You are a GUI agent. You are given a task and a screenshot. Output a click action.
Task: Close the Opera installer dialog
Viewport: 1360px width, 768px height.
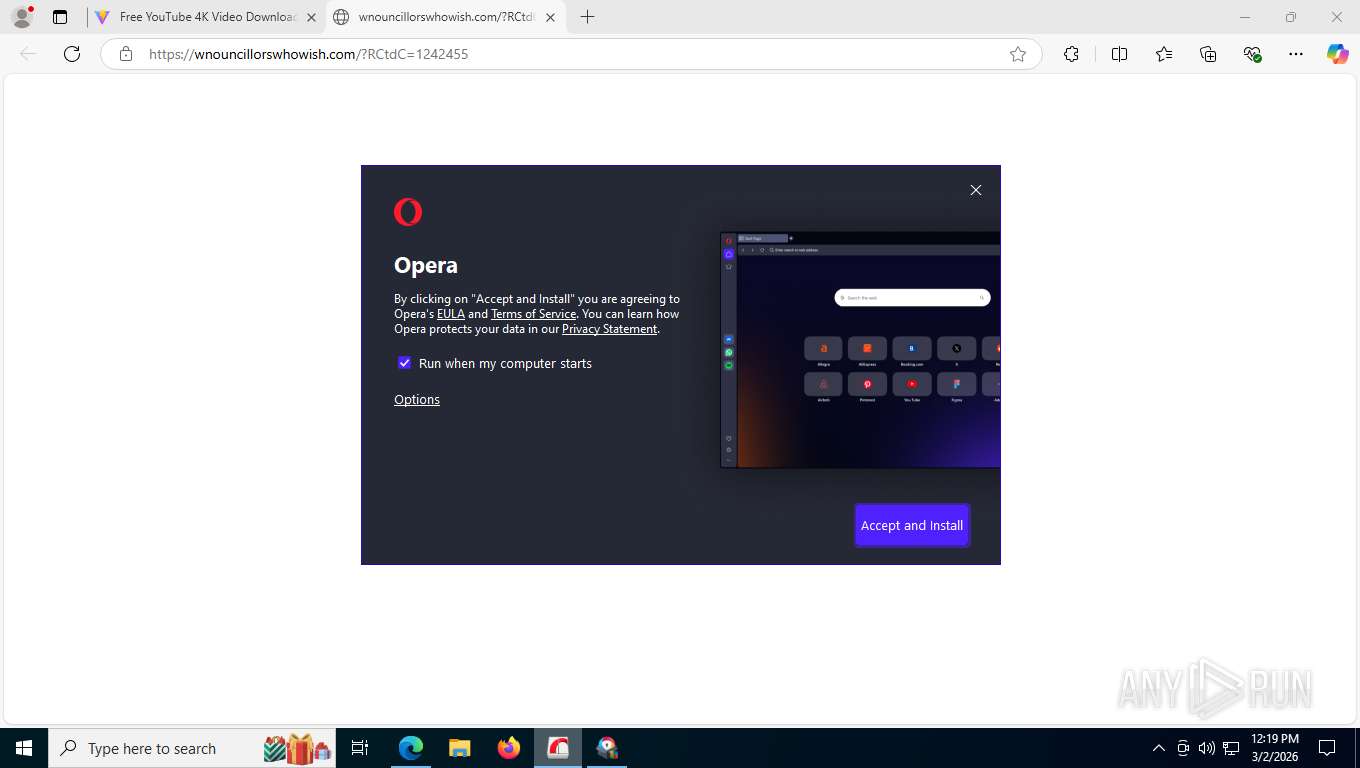(976, 190)
